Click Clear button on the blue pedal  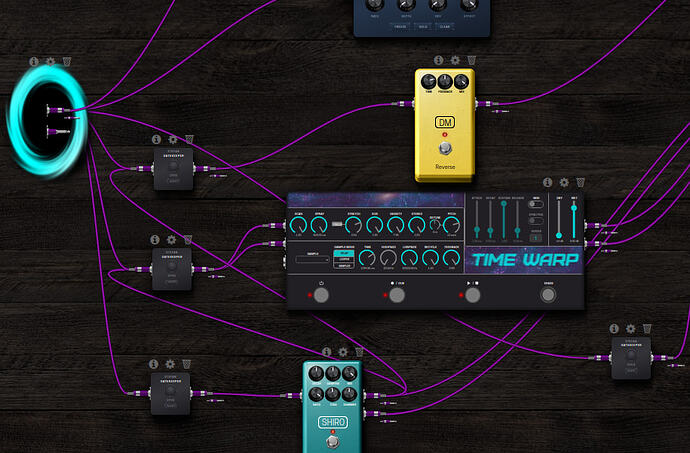tap(445, 26)
